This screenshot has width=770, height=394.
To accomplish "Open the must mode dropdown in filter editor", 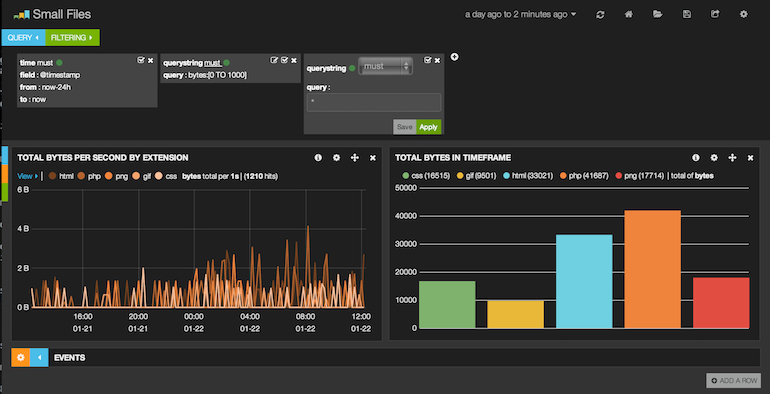I will point(385,66).
